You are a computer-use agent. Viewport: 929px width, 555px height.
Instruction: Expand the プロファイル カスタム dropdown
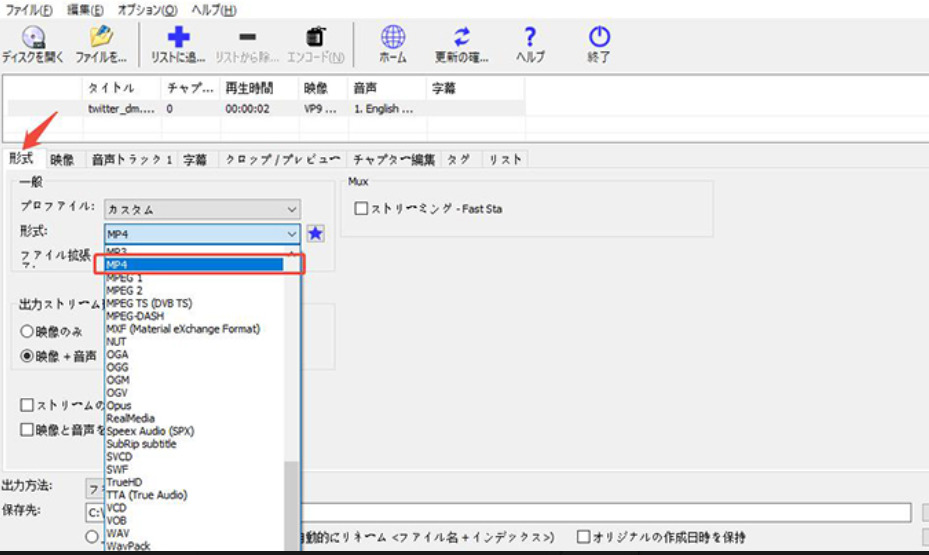click(203, 209)
